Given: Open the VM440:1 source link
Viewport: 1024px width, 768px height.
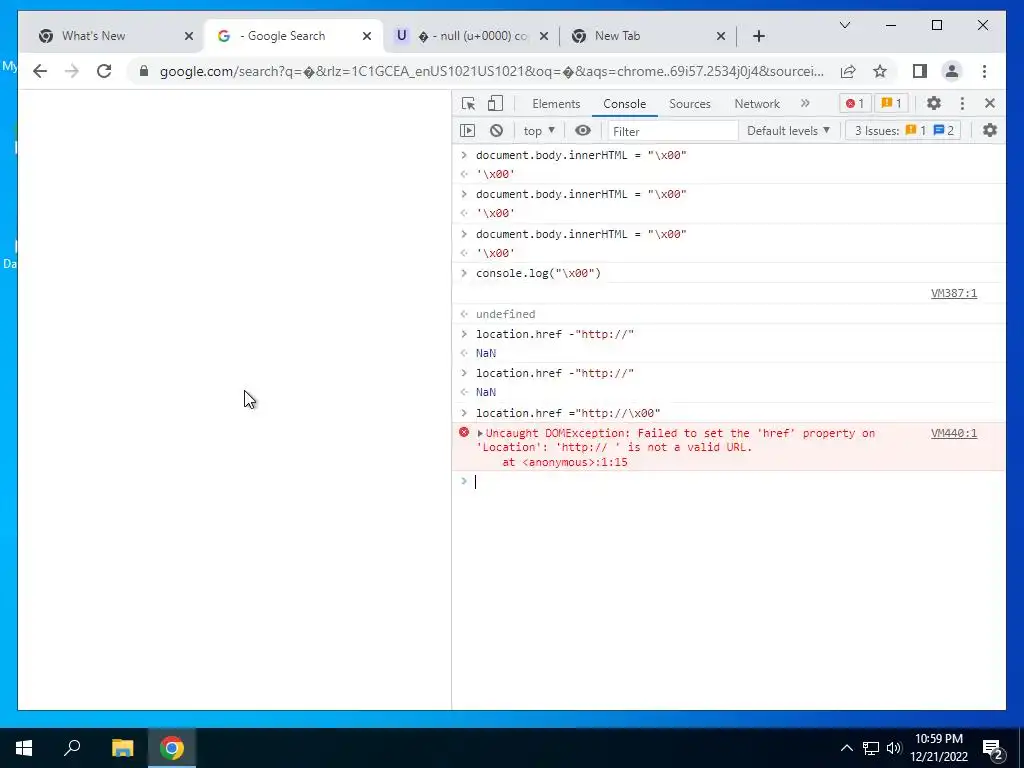Looking at the screenshot, I should [953, 433].
